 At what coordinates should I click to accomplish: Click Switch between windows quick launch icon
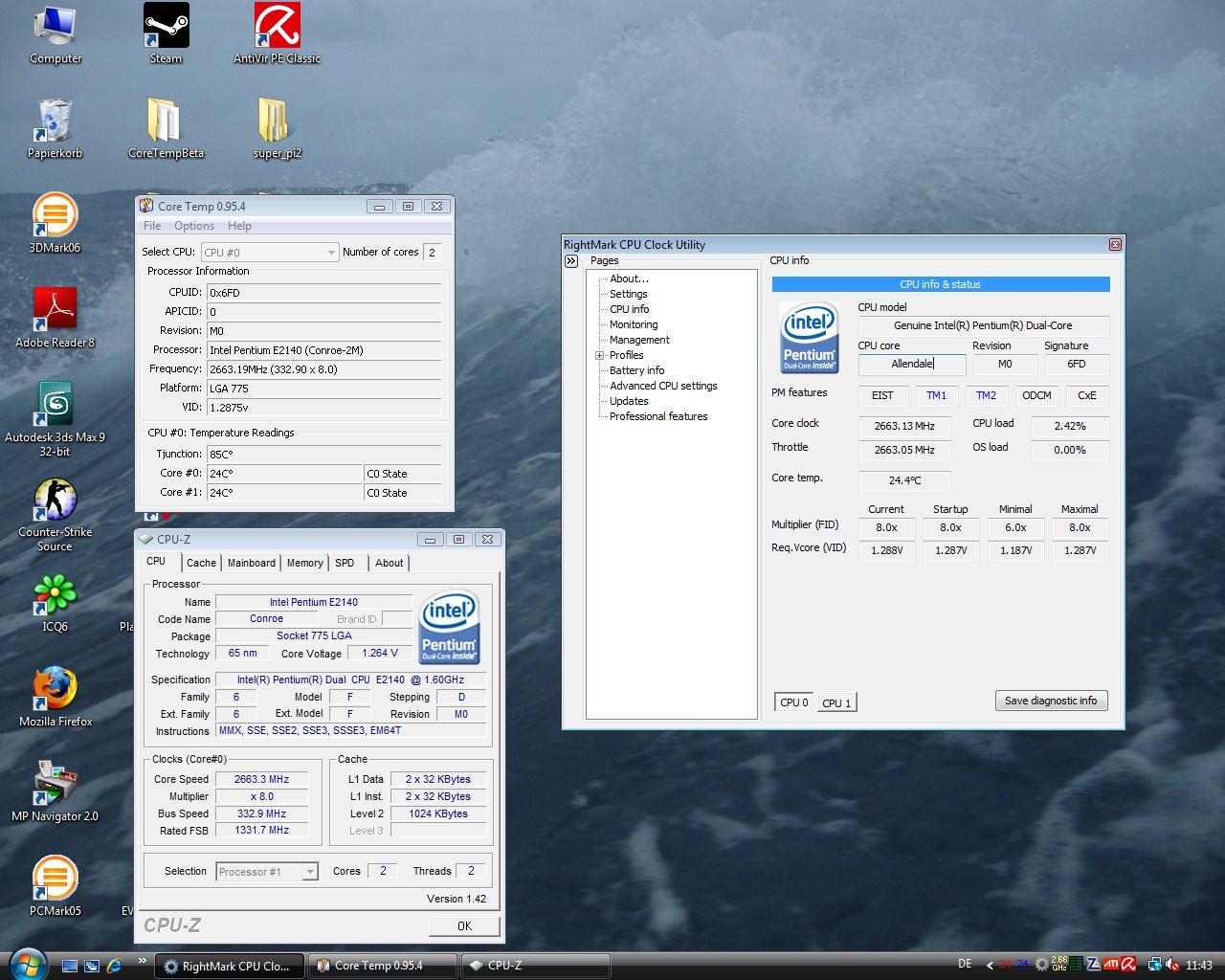tap(92, 966)
